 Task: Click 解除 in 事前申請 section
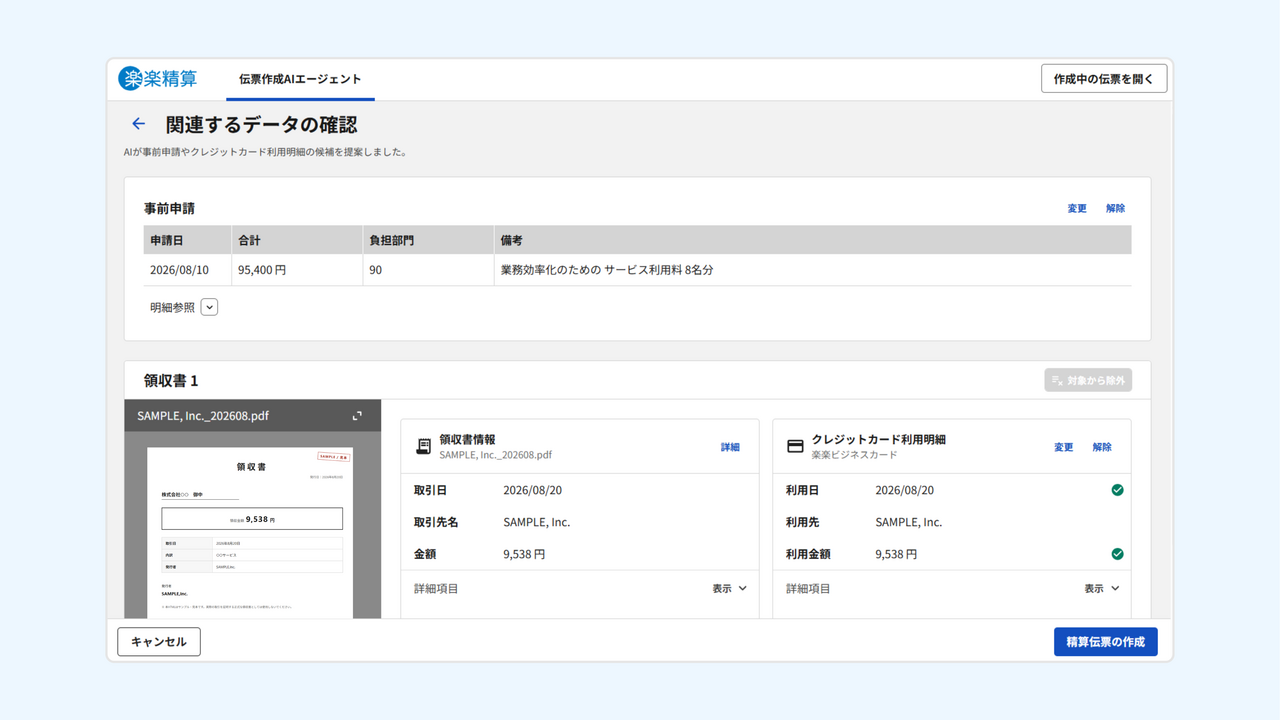tap(1116, 209)
